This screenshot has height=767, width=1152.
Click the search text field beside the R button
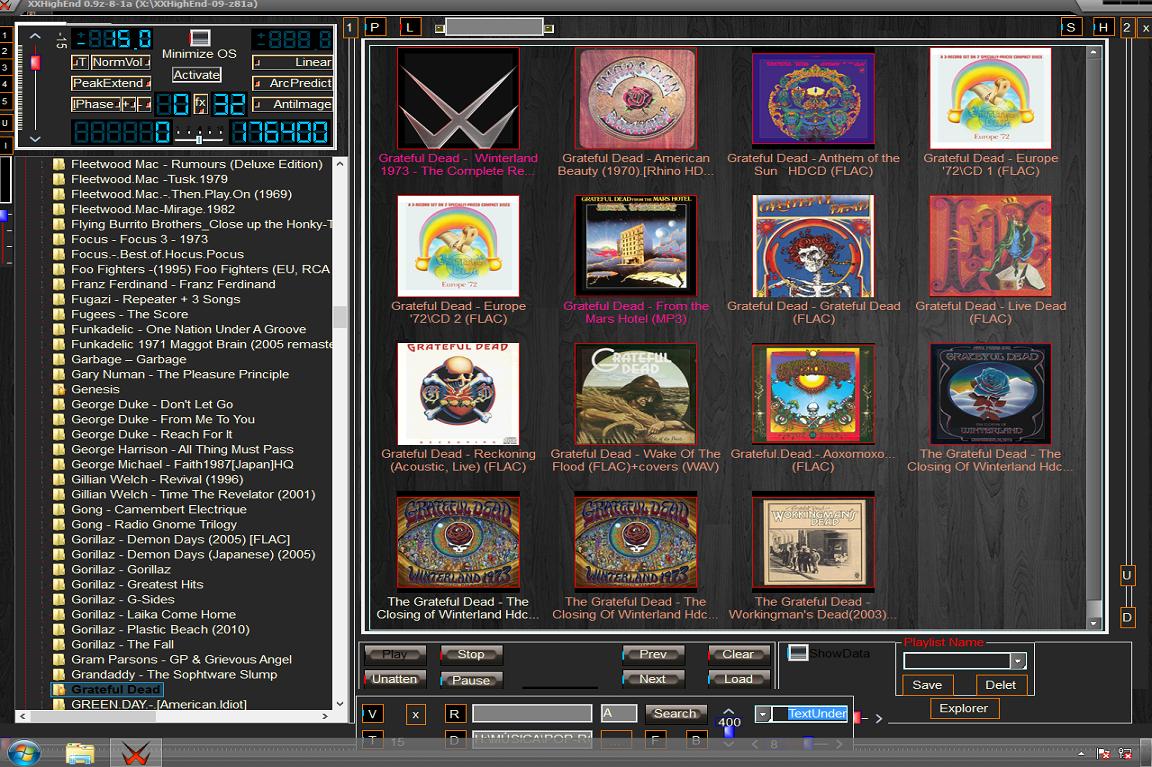pos(532,713)
